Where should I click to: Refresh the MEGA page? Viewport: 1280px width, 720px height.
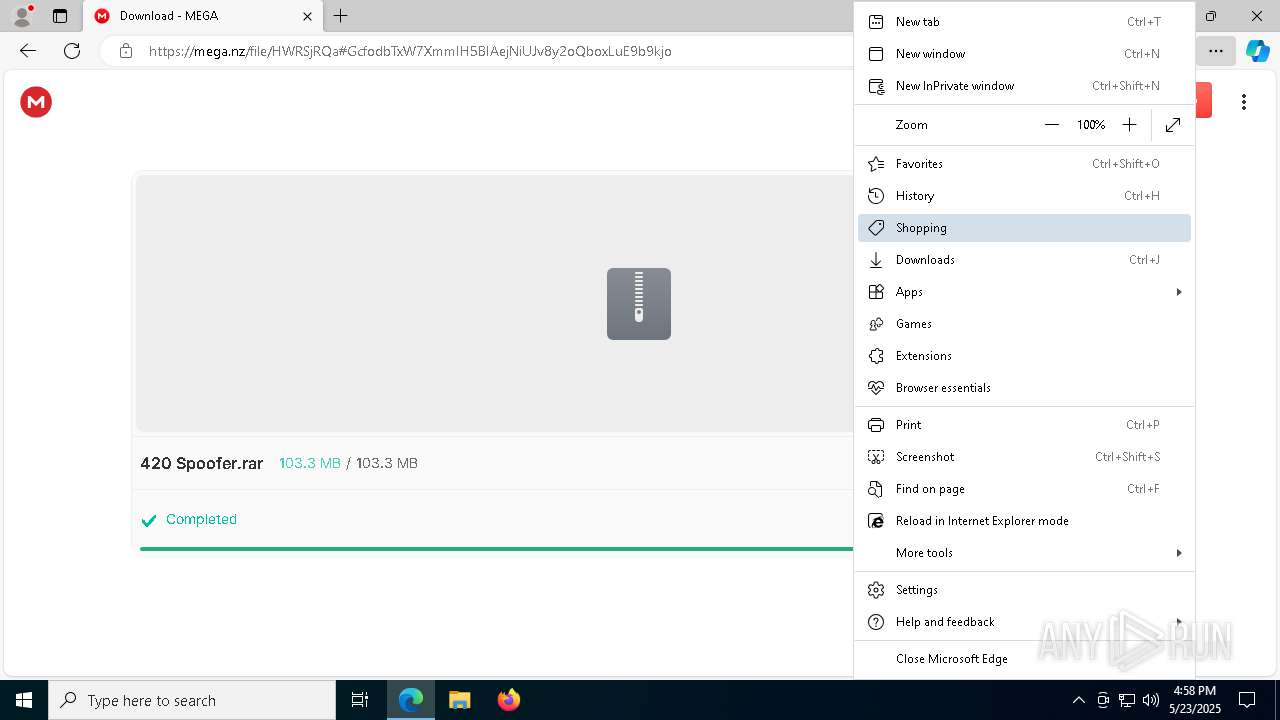point(72,51)
